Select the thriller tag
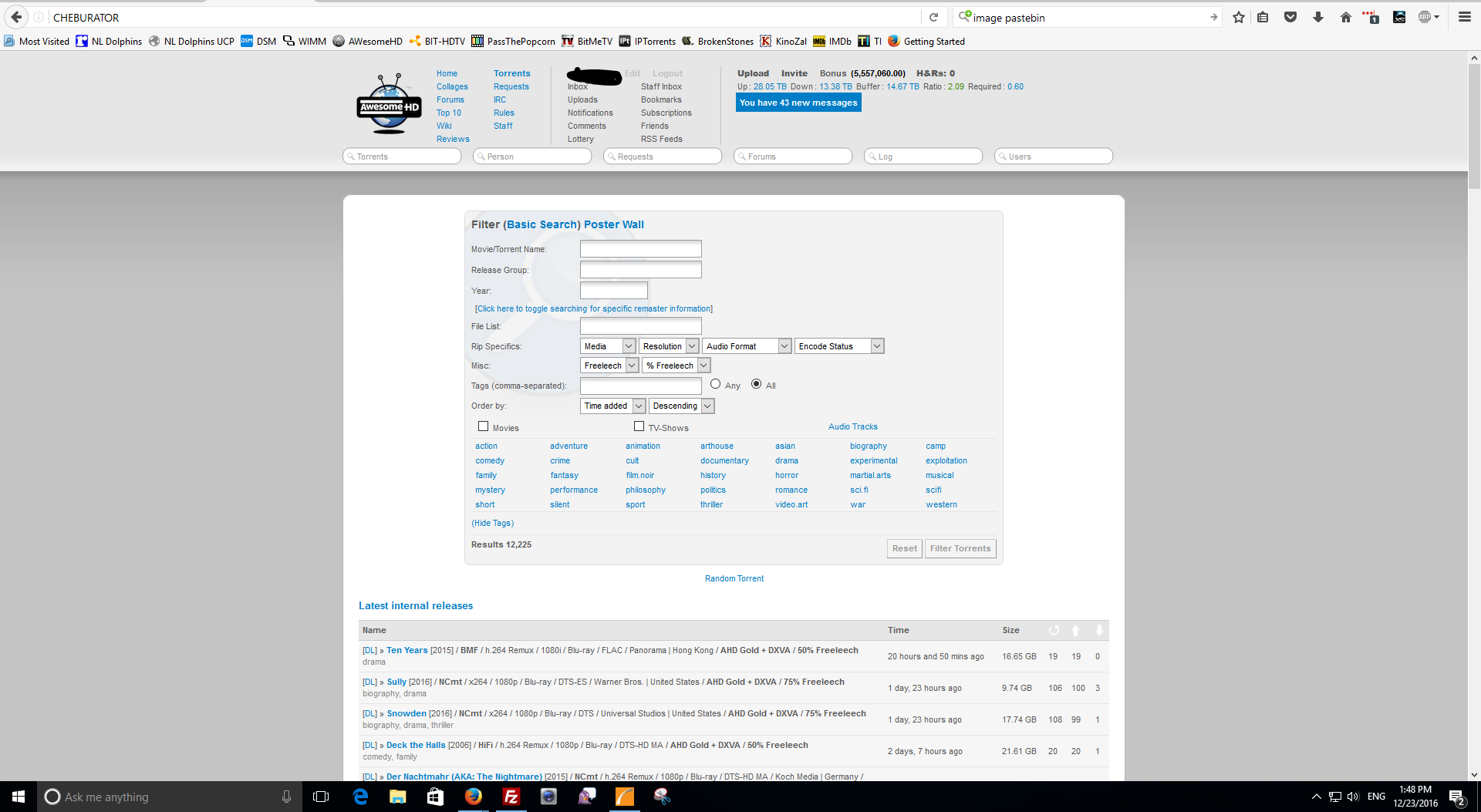The image size is (1481, 812). pyautogui.click(x=711, y=504)
